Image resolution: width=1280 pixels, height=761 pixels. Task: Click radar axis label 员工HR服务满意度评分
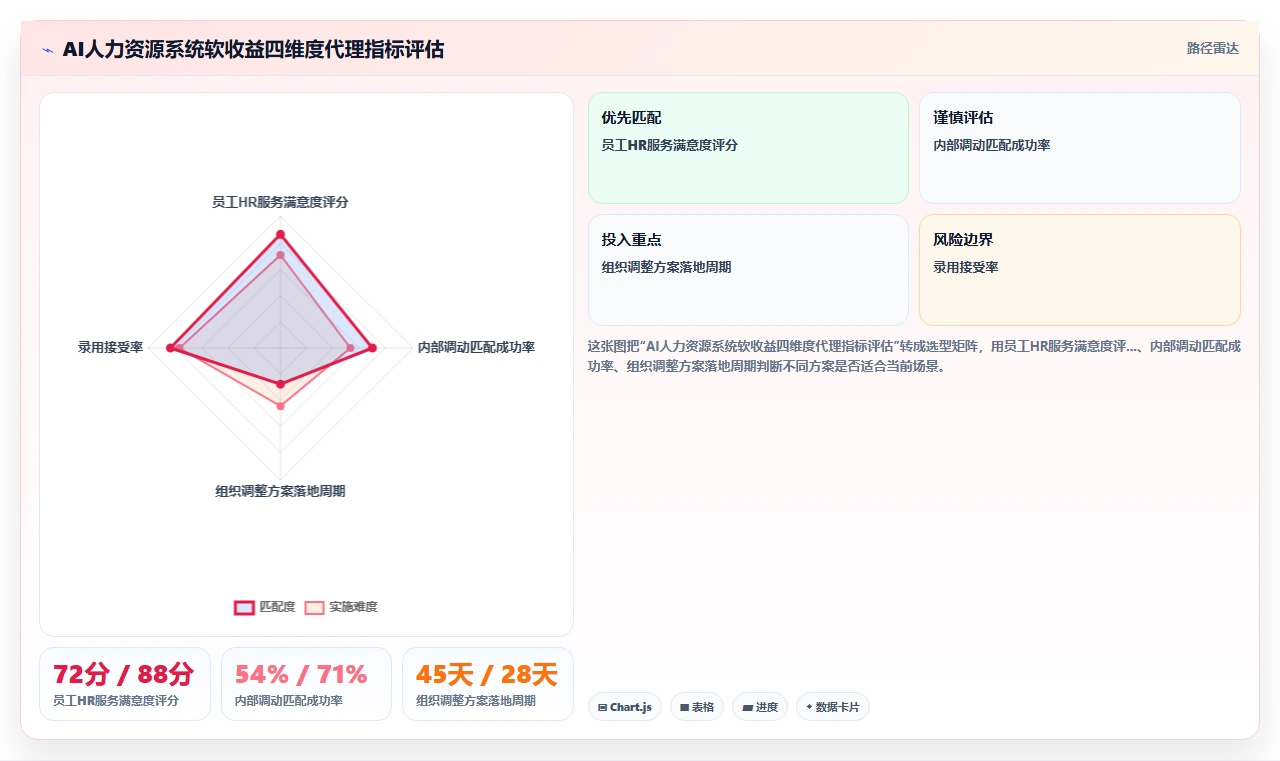pyautogui.click(x=280, y=202)
